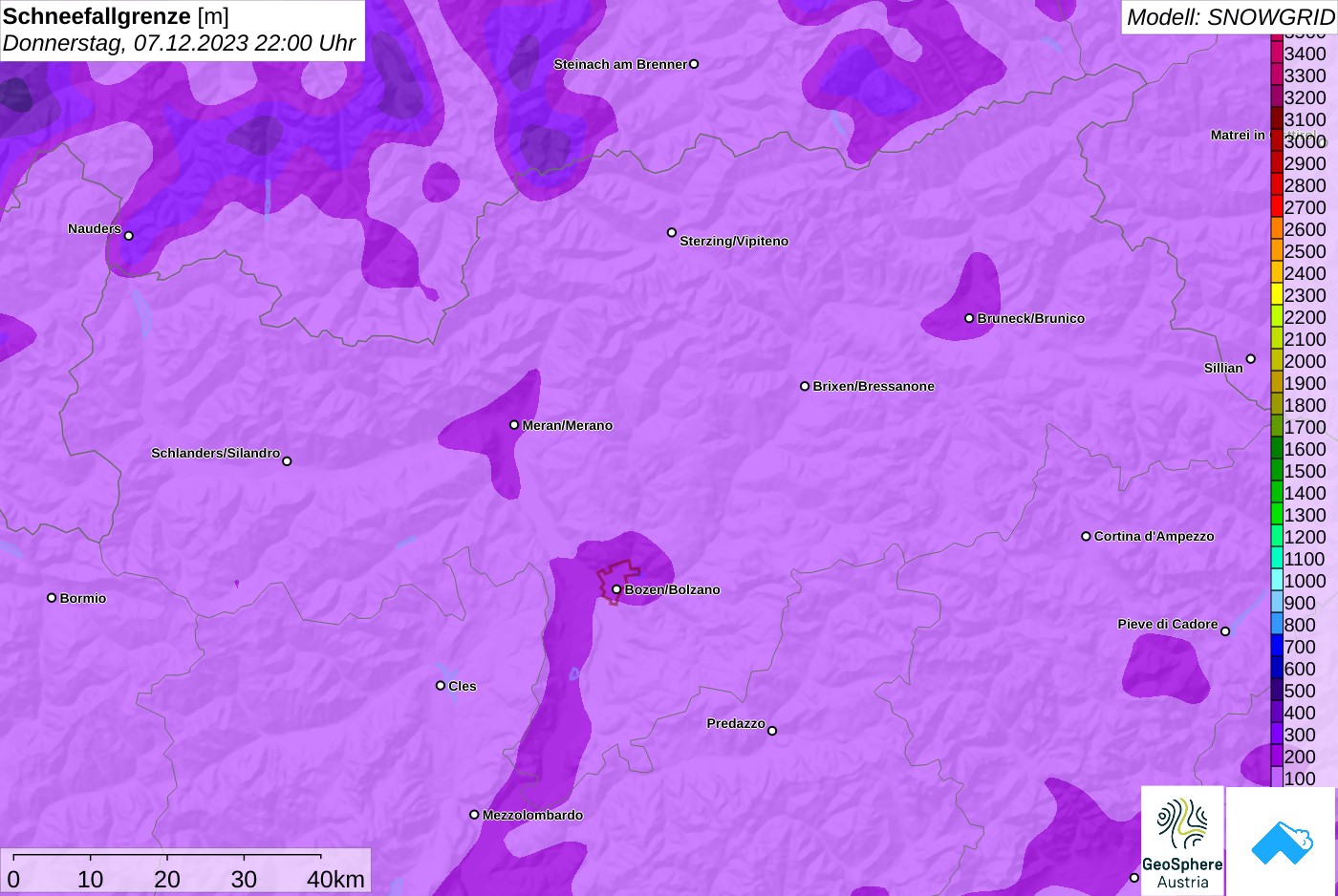Select the Predazzo location marker

pos(772,731)
